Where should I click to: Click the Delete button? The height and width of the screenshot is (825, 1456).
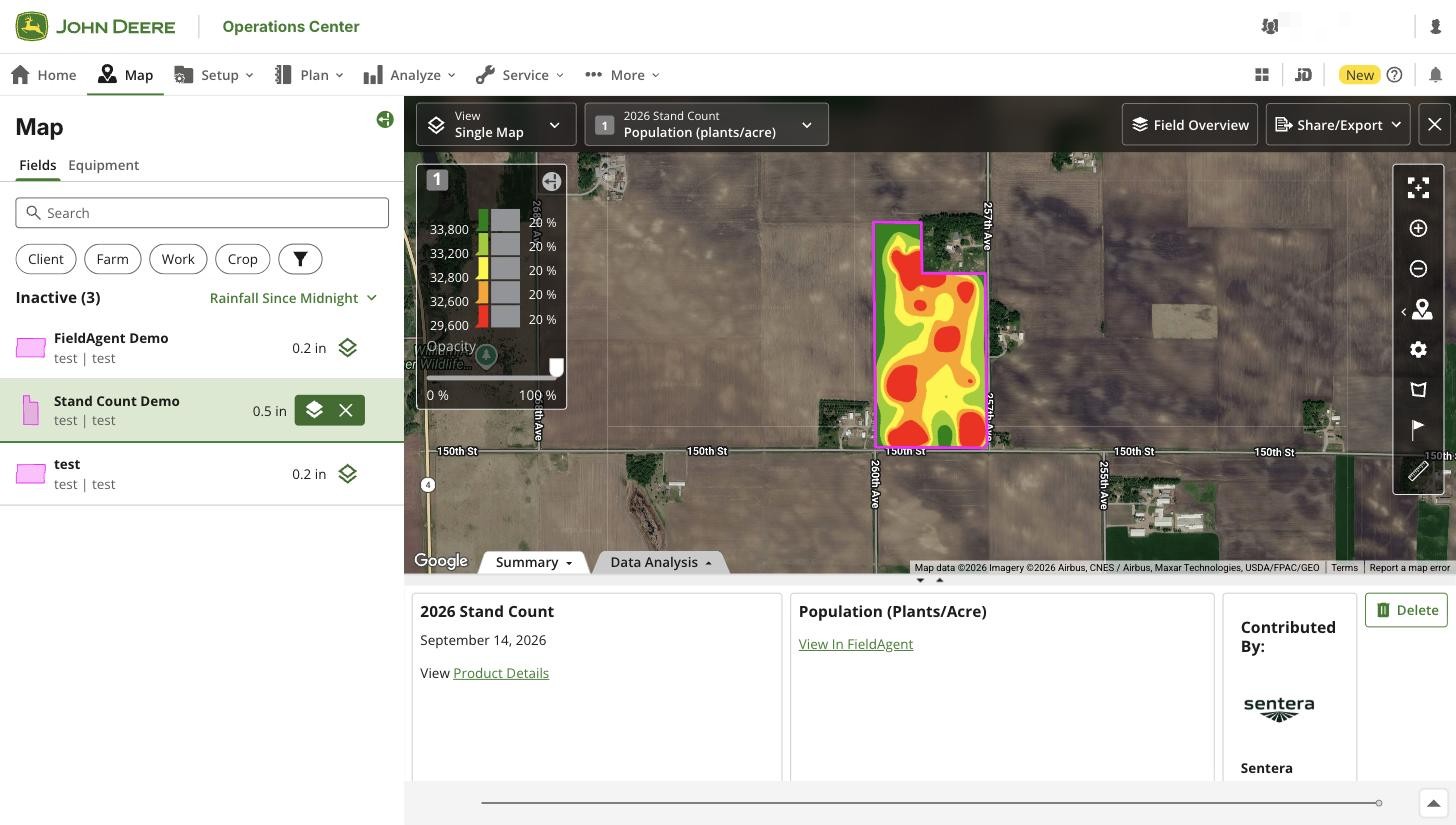click(1406, 610)
